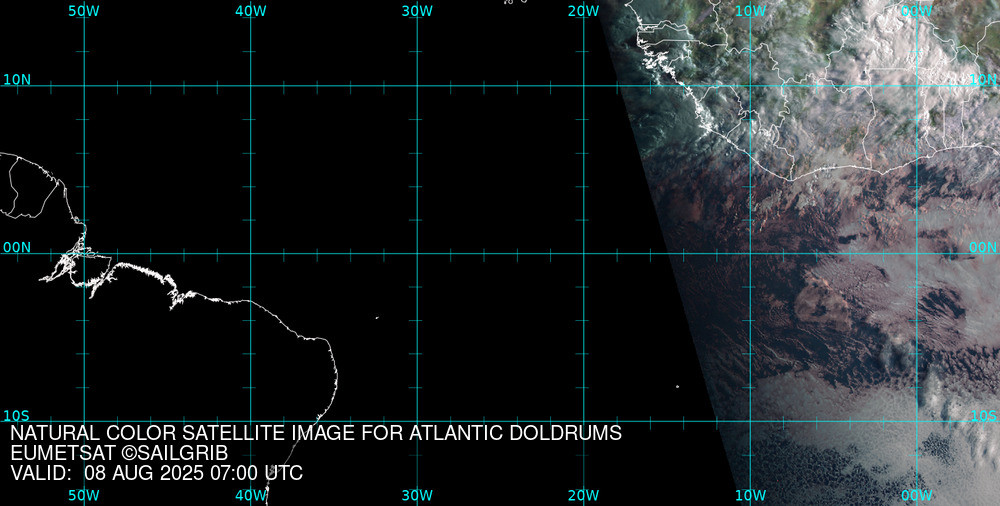Click the 'VALID: 08 AUG 2025 07:00 UTC' timestamp

tap(157, 473)
